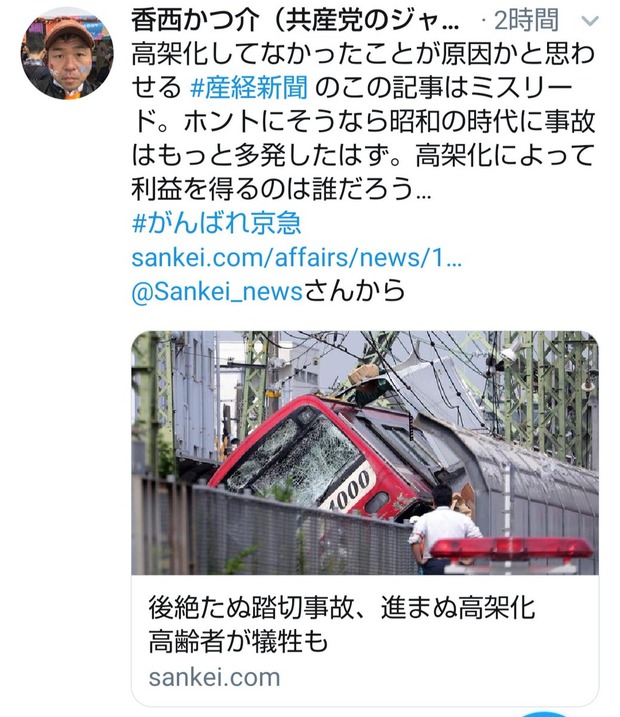Open the card subtitle 高齢者が犠牲も
The height and width of the screenshot is (717, 620).
tap(238, 641)
